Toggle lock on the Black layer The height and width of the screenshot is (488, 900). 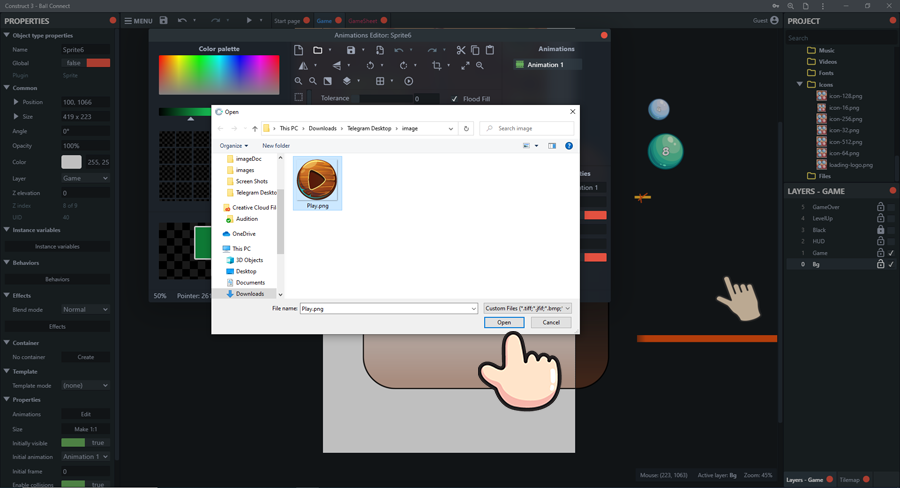tap(880, 230)
